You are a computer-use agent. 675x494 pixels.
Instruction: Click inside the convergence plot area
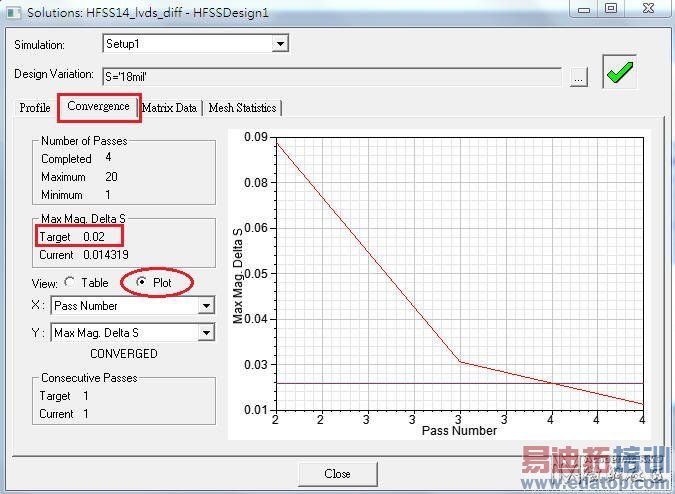pos(459,274)
